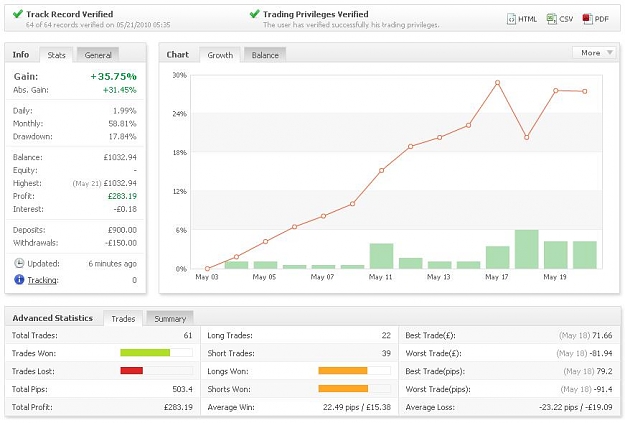625x423 pixels.
Task: Click the Info panel heading
Action: (21, 55)
